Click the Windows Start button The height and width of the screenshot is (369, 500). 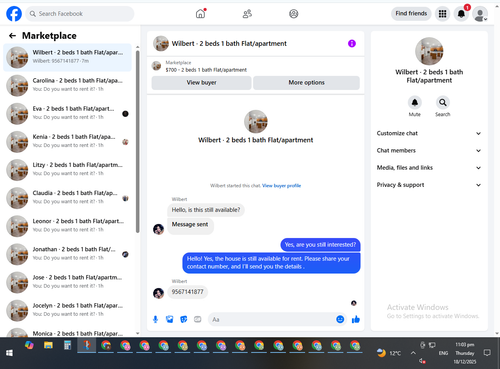(x=9, y=353)
